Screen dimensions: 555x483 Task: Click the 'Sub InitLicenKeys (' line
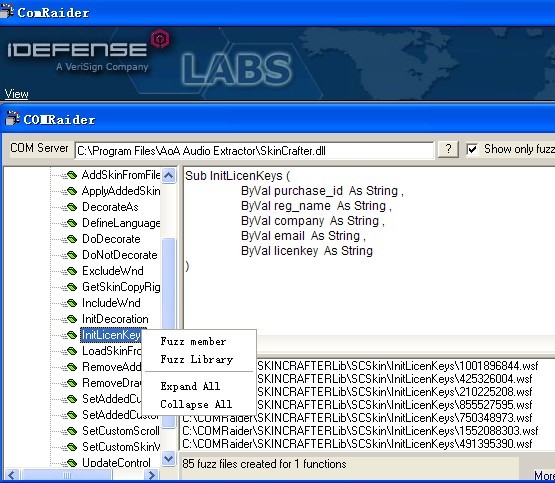coord(238,176)
